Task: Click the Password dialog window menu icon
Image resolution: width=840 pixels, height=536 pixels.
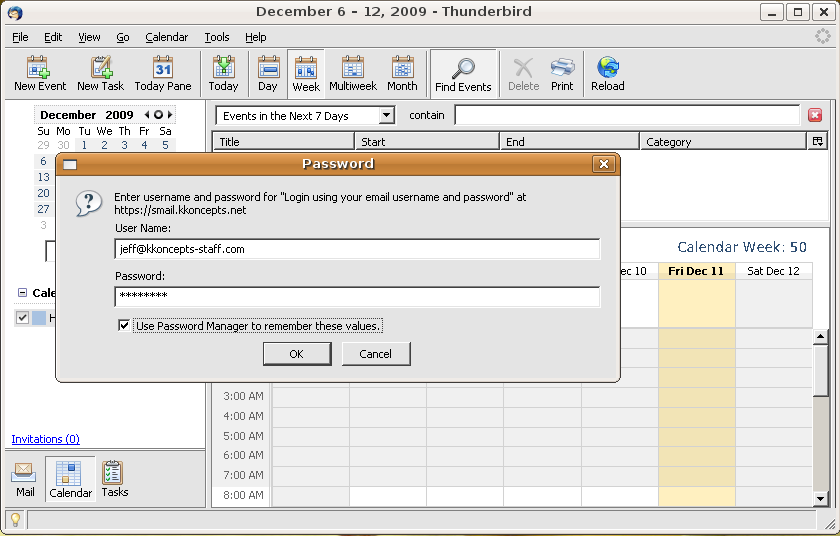Action: coord(70,164)
